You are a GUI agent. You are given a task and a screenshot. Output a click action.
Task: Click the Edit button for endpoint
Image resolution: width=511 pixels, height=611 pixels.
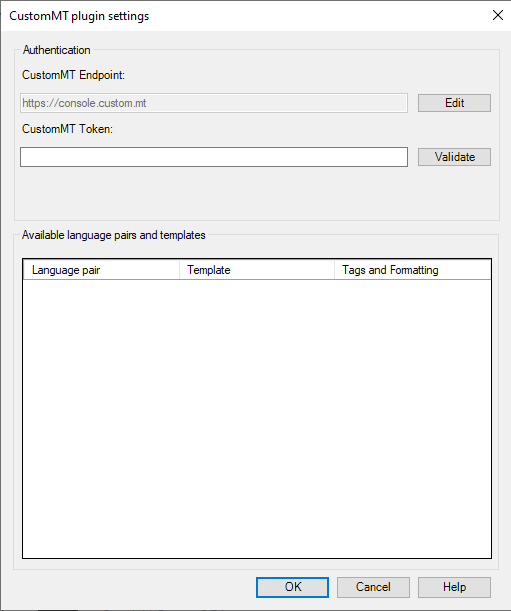tap(454, 103)
